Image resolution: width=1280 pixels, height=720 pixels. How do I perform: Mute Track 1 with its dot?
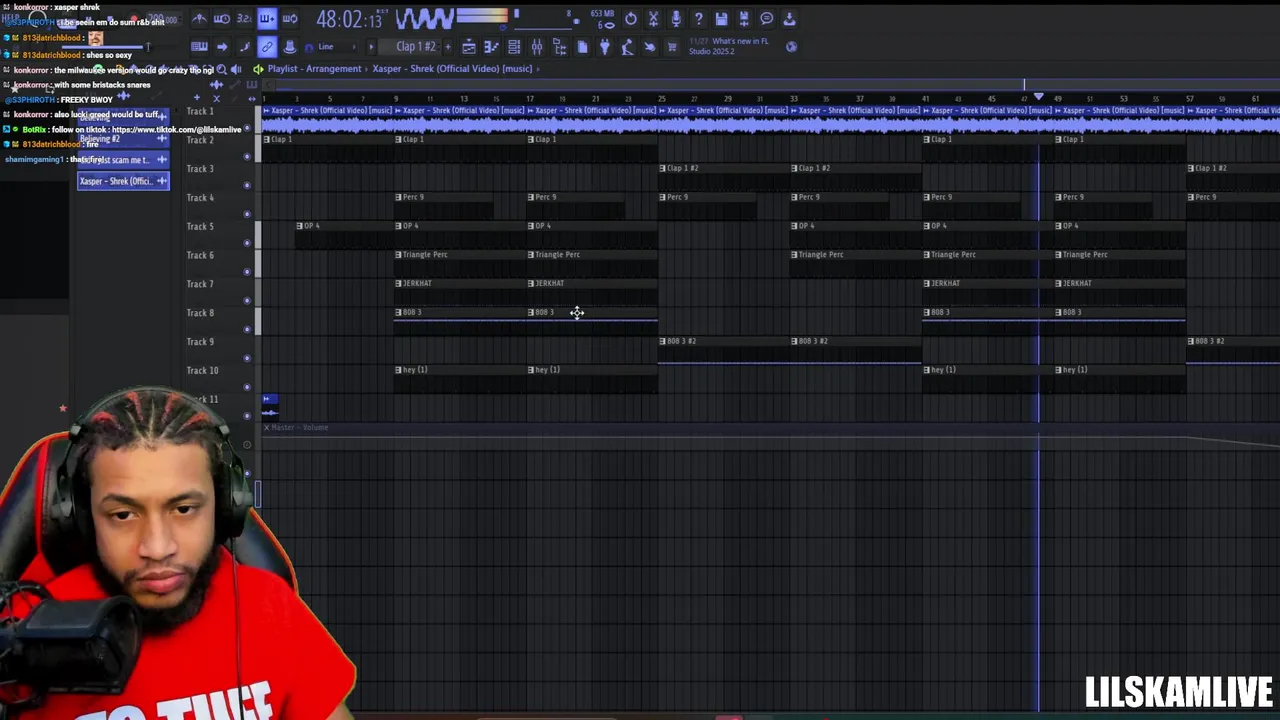(x=247, y=127)
